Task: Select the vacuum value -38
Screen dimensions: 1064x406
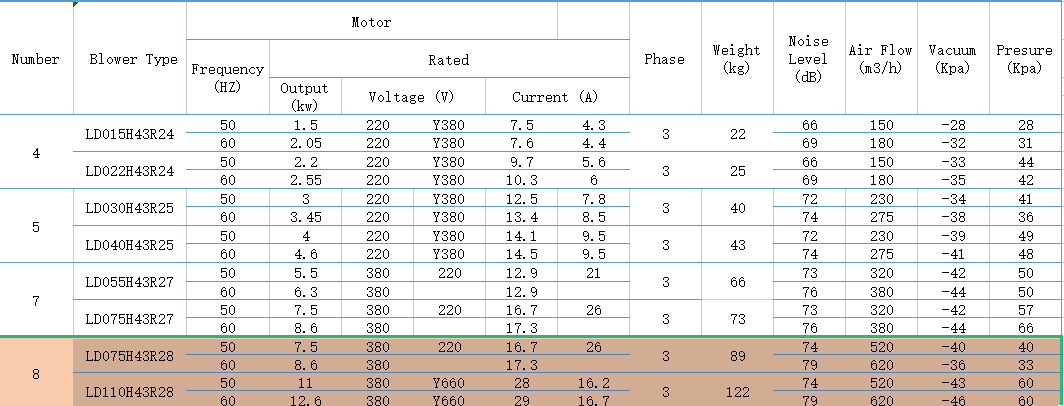Action: pyautogui.click(x=953, y=217)
